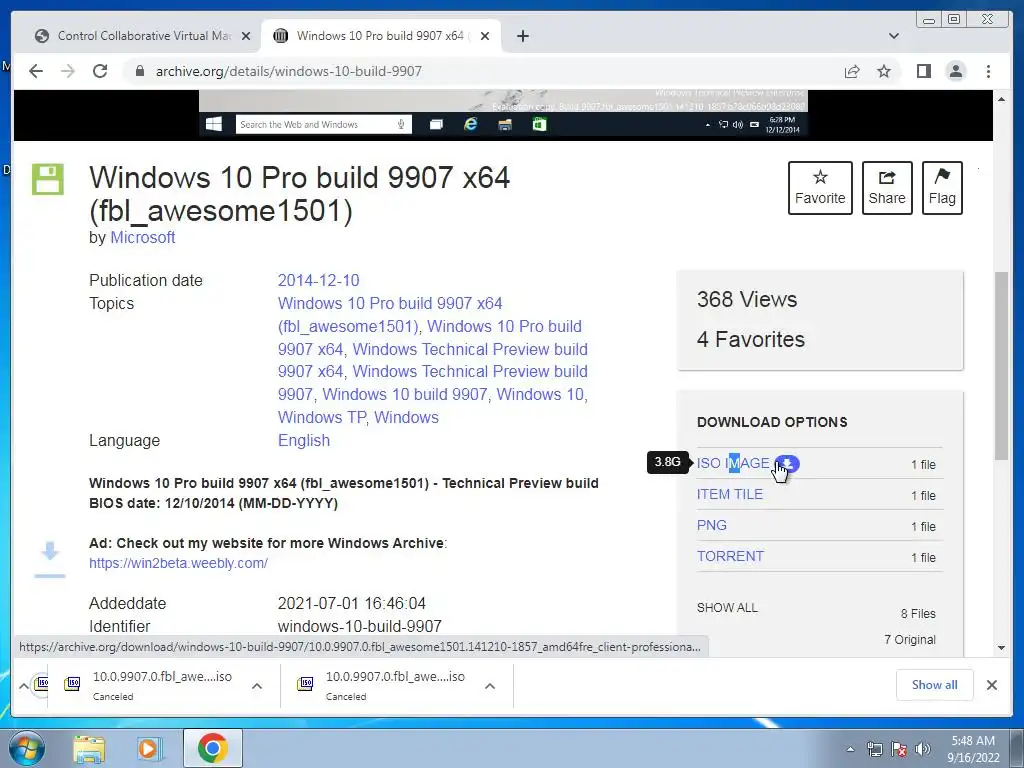This screenshot has height=768, width=1024.
Task: Click SHOW ALL download files
Action: [x=727, y=608]
